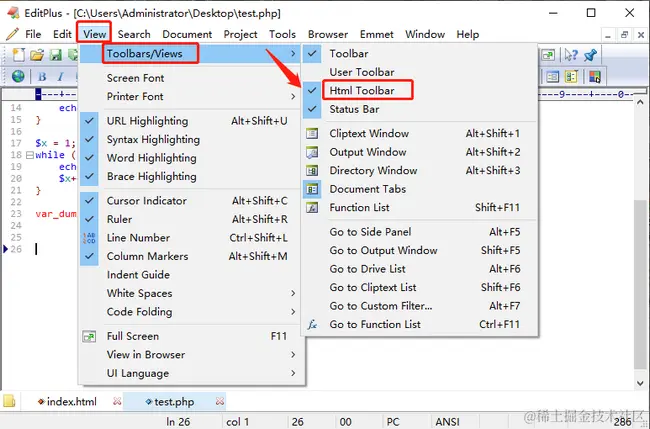The height and width of the screenshot is (429, 650).
Task: Choose Go to Cliptext List
Action: click(x=420, y=287)
